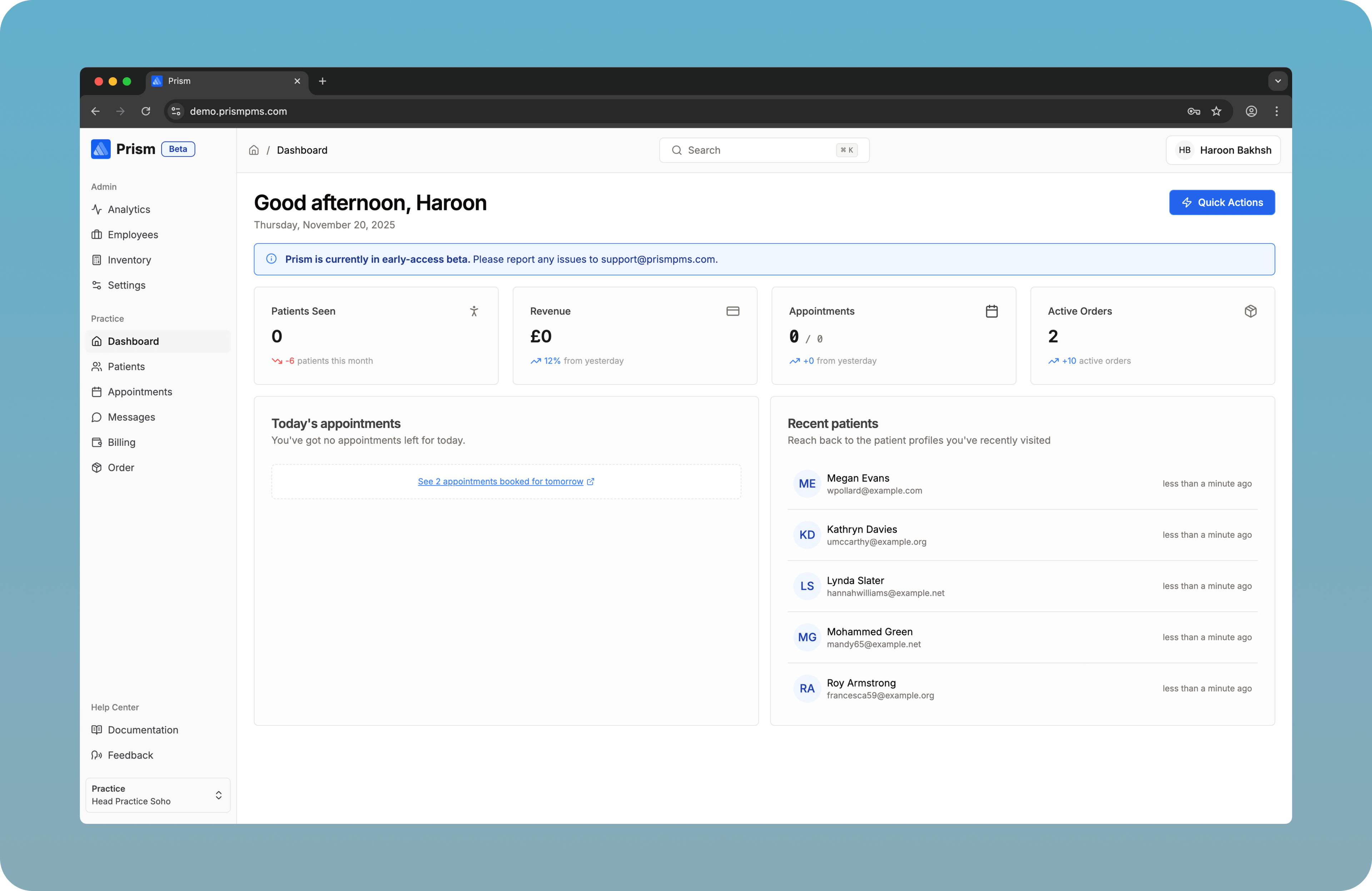Open the Messages section

tap(131, 417)
